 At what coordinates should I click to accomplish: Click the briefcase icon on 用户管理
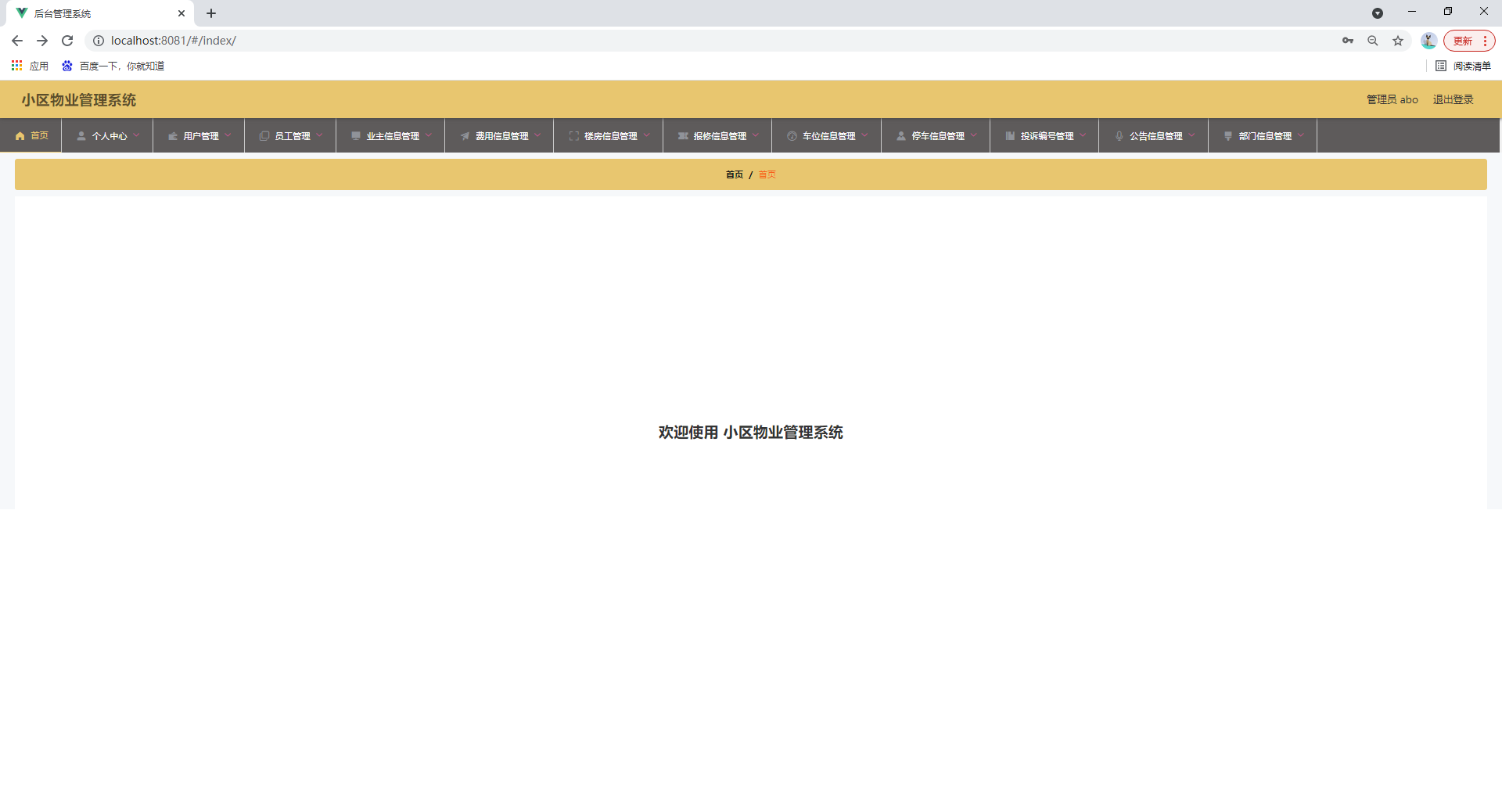(x=173, y=135)
